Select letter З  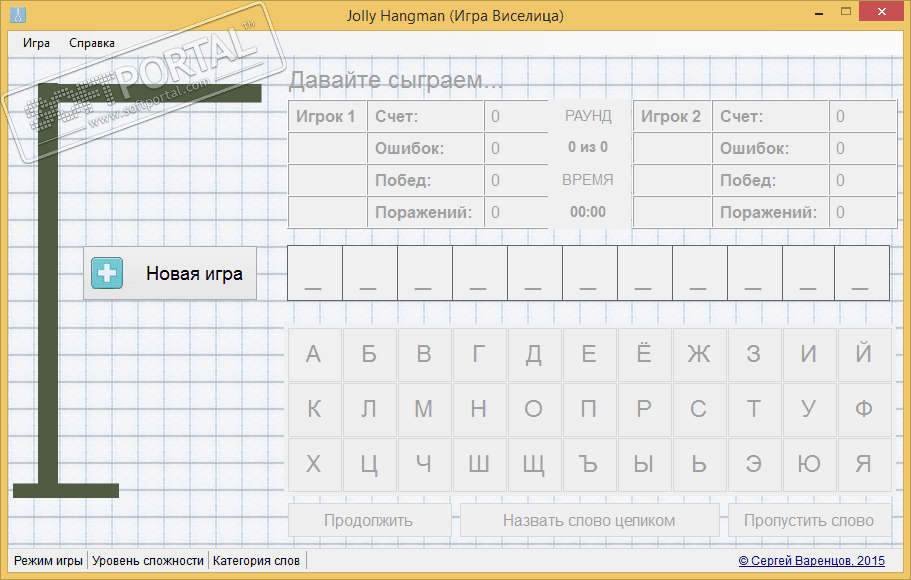point(754,355)
